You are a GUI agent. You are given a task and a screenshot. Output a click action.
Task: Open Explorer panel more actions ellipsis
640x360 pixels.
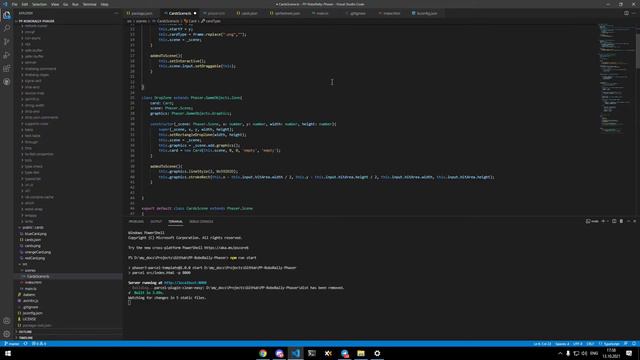(116, 13)
